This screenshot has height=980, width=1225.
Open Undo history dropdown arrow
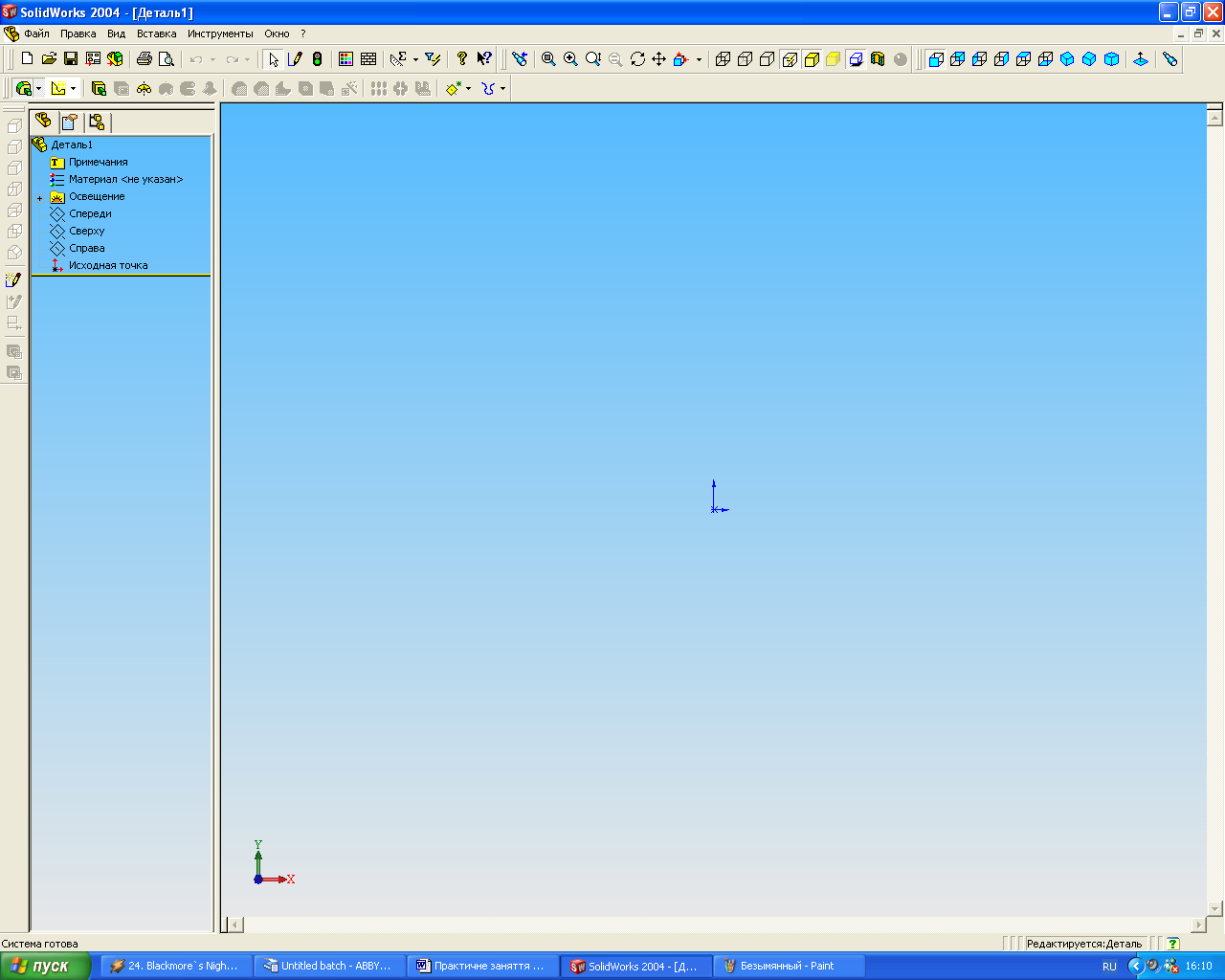point(212,59)
